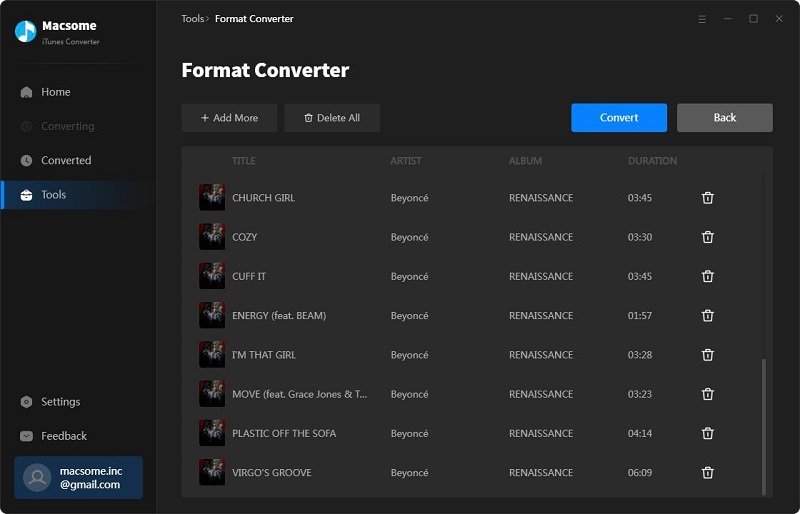Screen dimensions: 800x514
Task: Click the 06:09 duration value
Action: (x=640, y=473)
